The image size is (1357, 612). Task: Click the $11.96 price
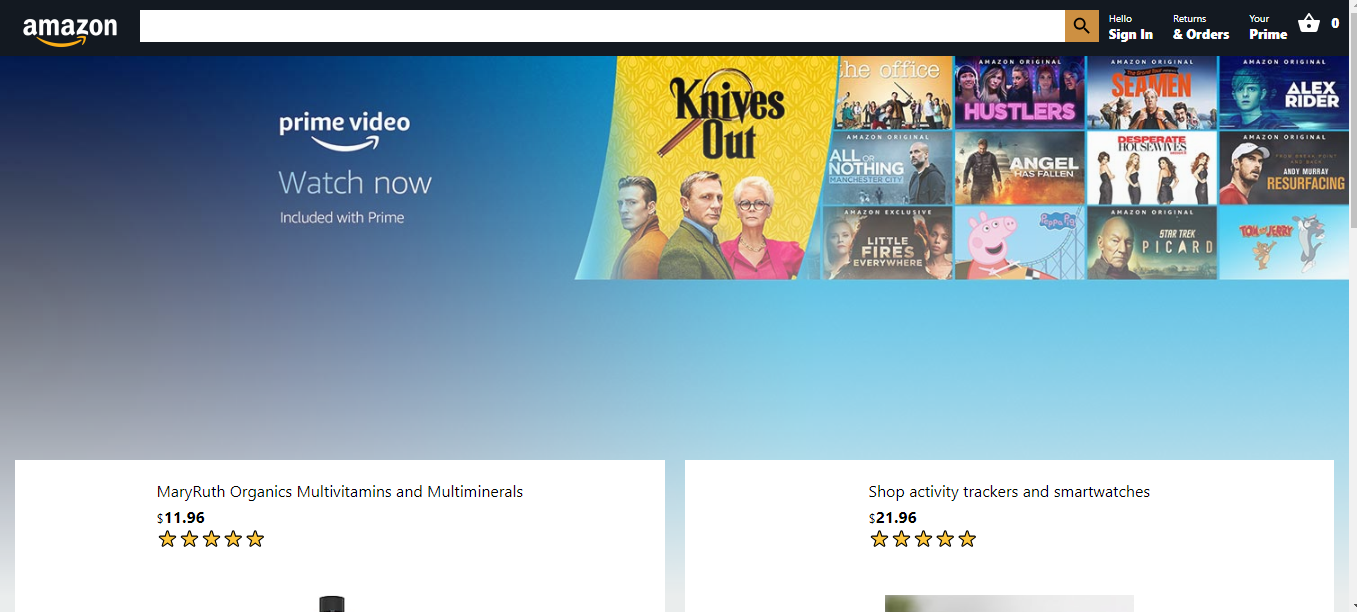click(181, 518)
